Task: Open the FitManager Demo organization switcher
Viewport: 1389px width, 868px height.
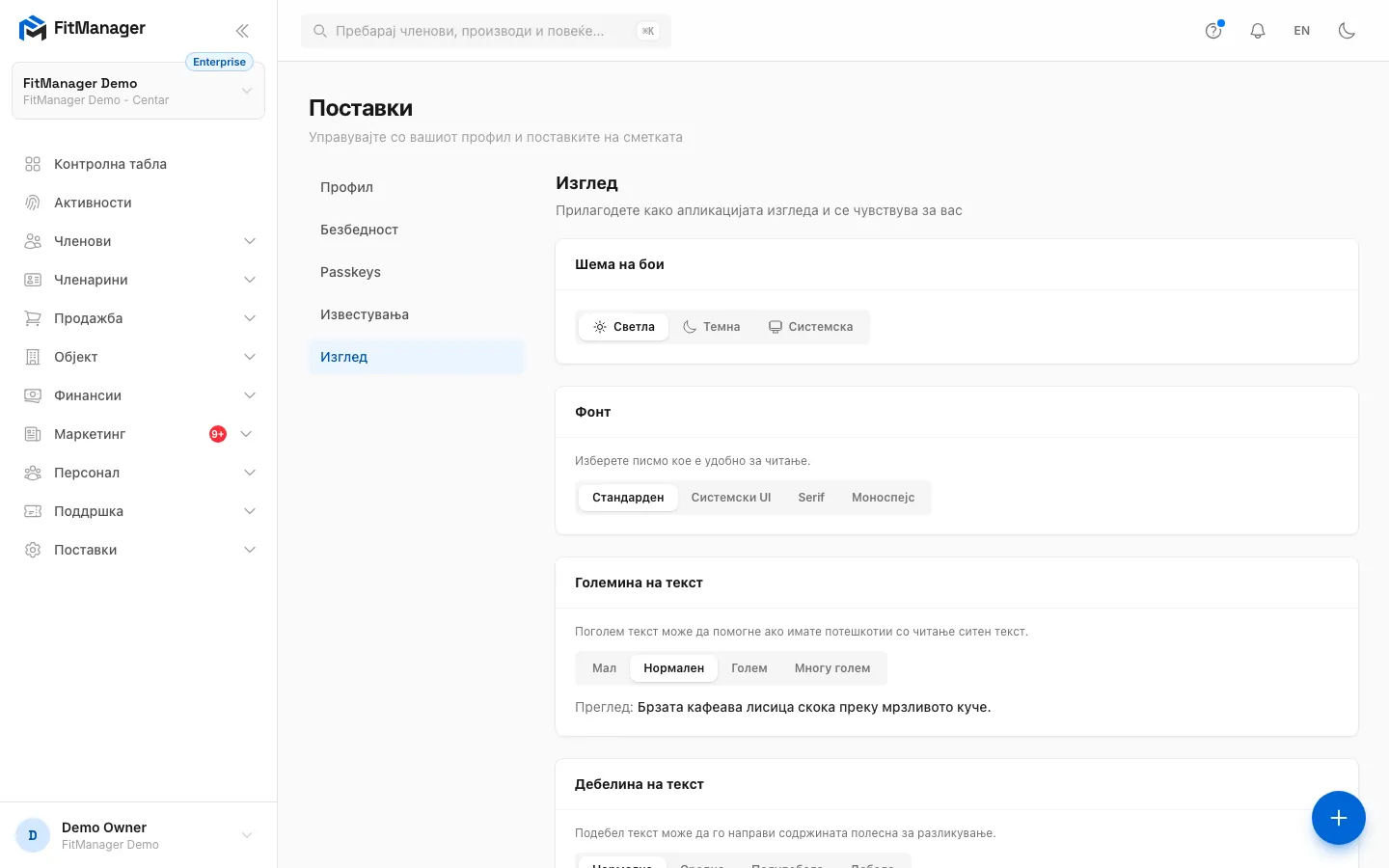Action: [x=138, y=91]
